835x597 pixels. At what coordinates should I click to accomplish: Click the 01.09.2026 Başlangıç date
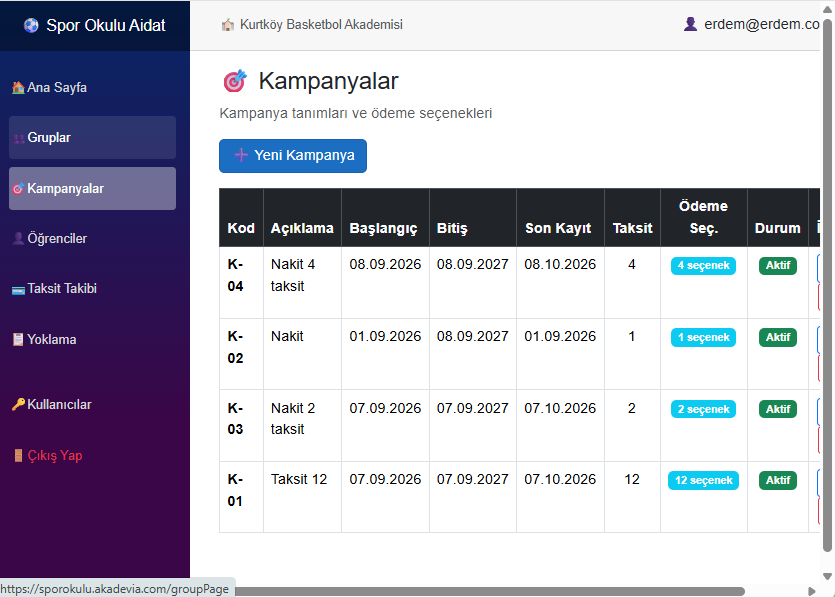pos(385,336)
